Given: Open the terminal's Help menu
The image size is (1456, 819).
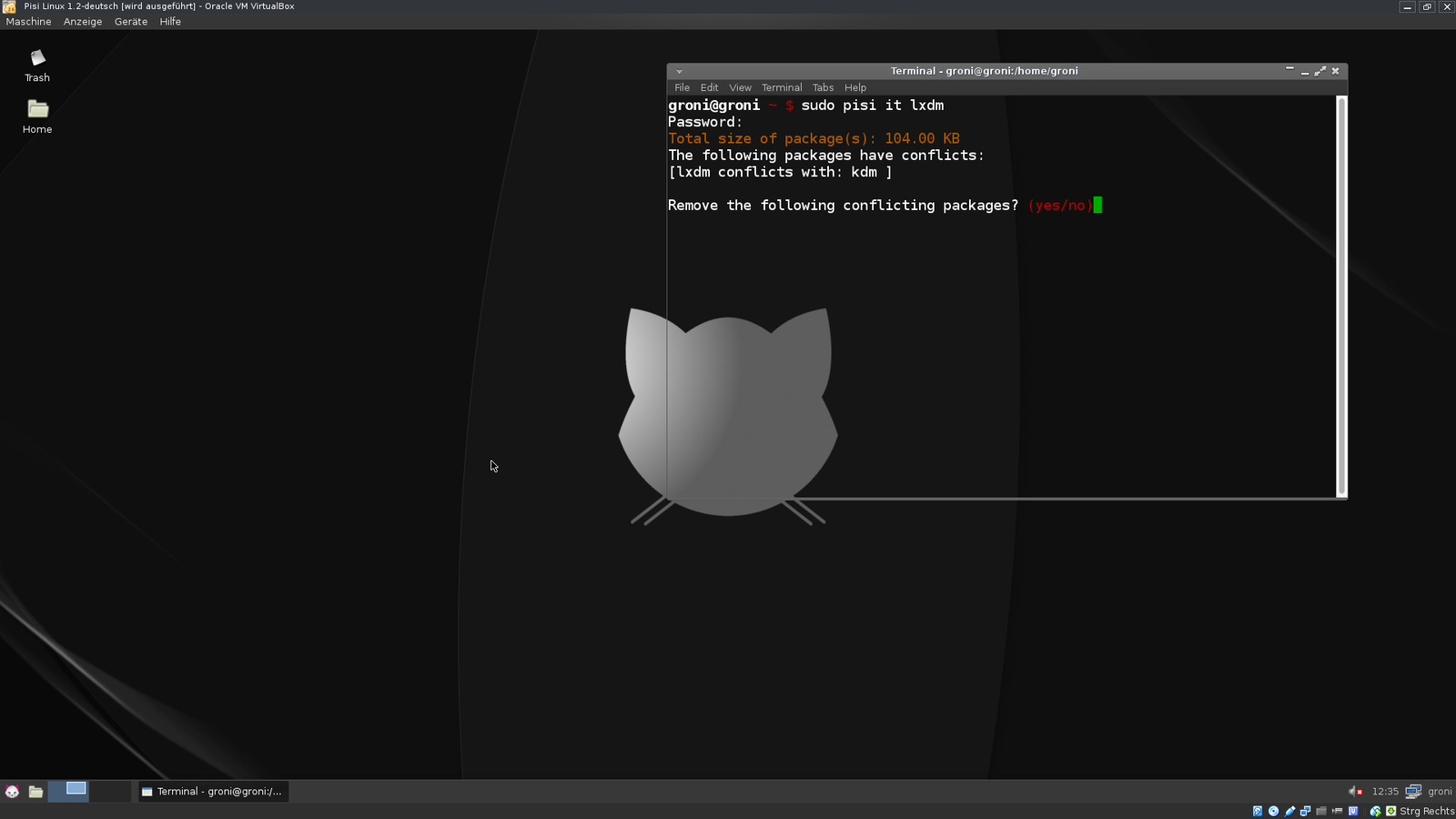Looking at the screenshot, I should point(855,88).
